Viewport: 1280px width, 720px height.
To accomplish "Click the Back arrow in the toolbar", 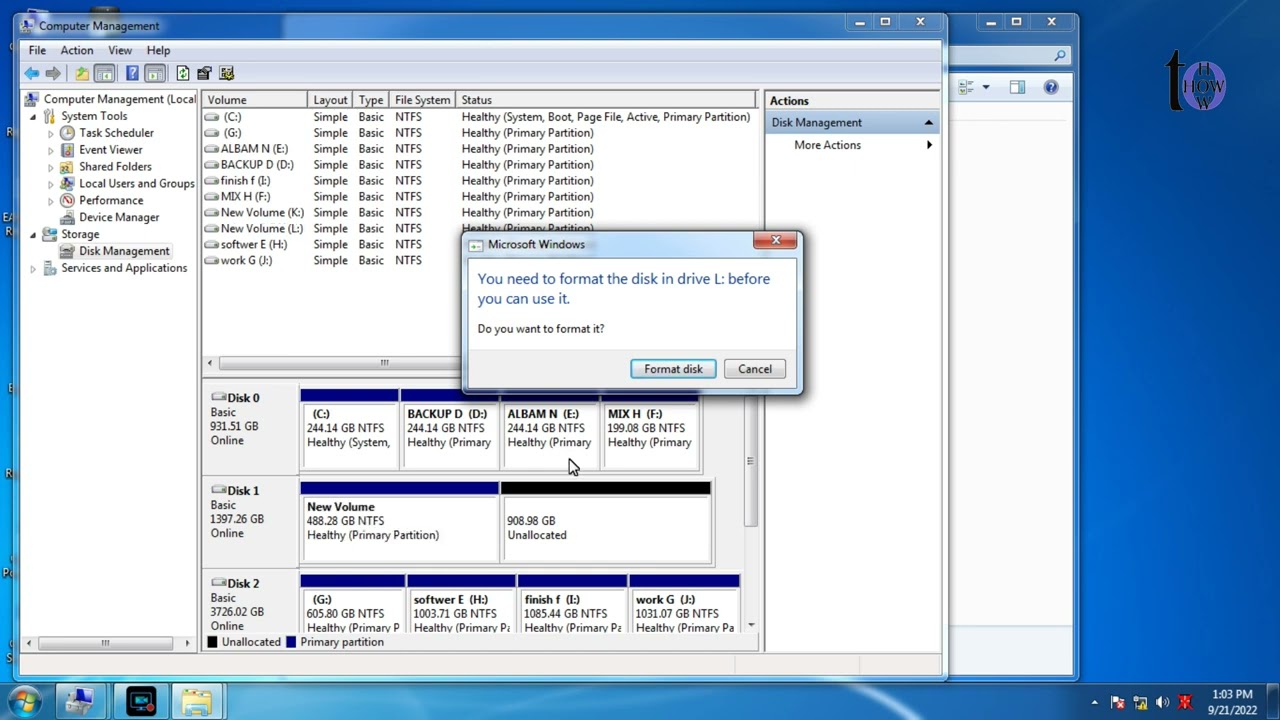I will point(32,73).
